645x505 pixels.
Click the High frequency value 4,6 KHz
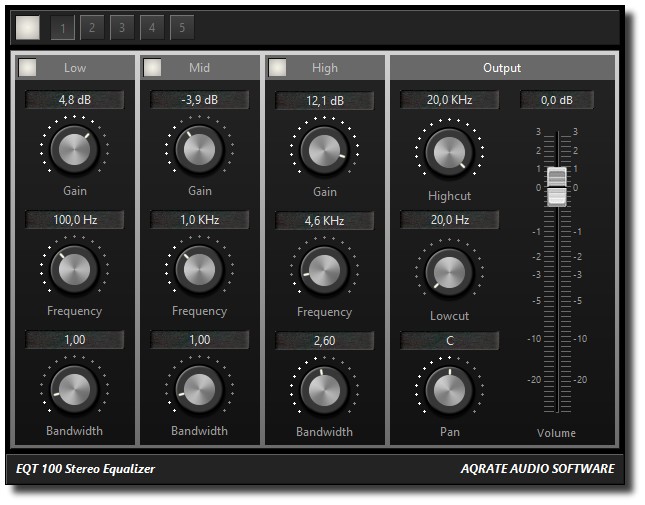point(325,221)
